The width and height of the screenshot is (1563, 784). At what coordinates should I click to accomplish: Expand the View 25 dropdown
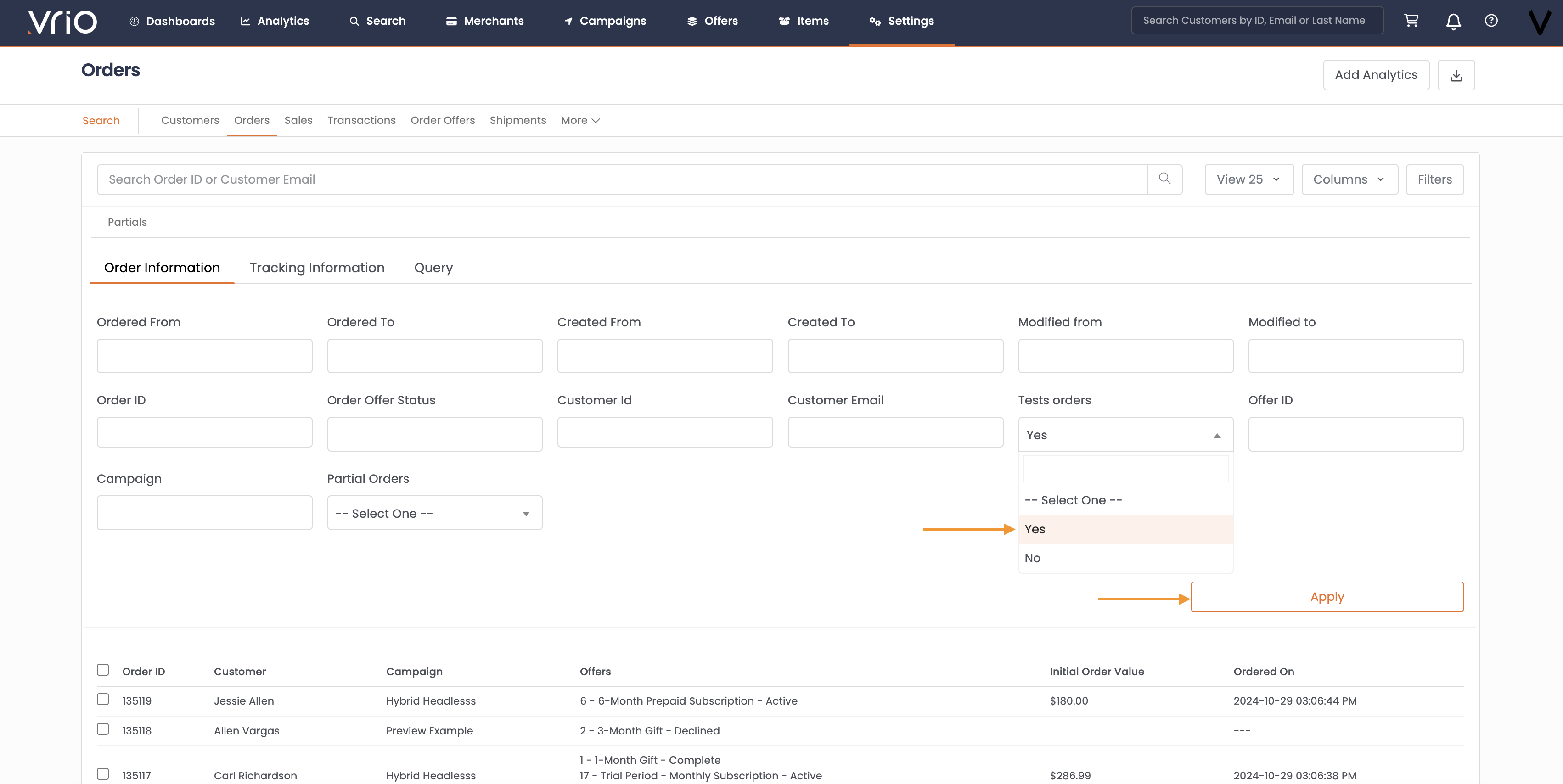[1249, 179]
